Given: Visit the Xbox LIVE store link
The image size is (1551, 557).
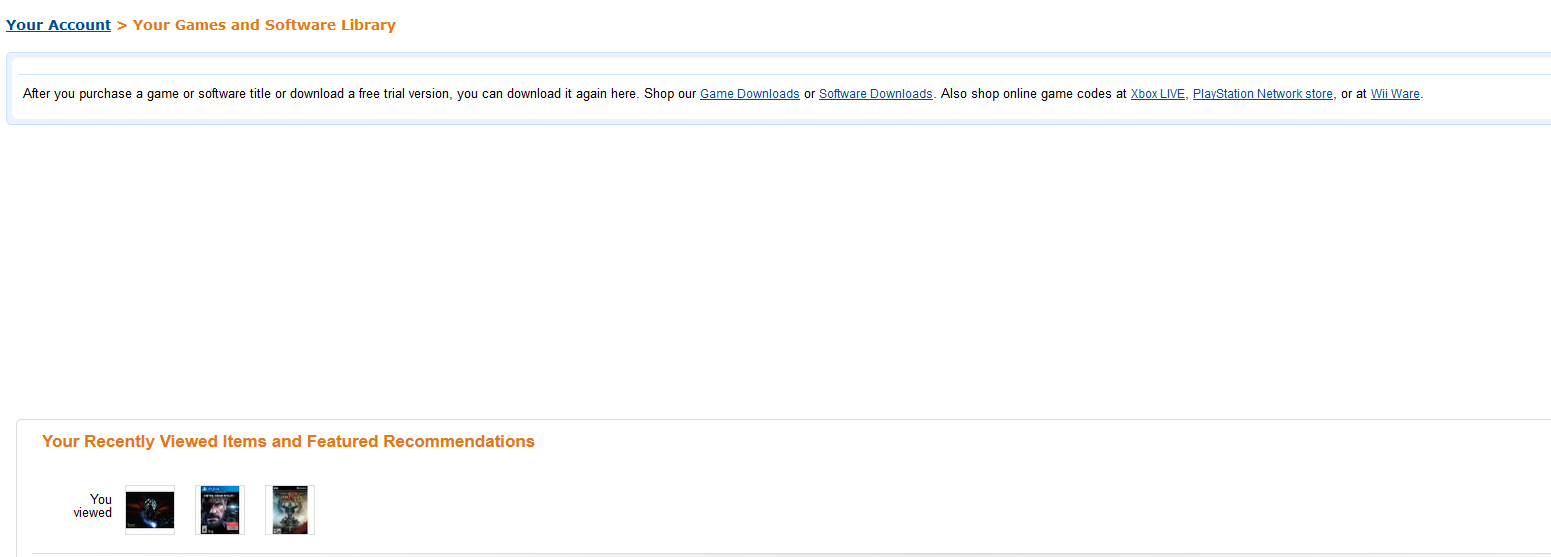Looking at the screenshot, I should tap(1158, 94).
